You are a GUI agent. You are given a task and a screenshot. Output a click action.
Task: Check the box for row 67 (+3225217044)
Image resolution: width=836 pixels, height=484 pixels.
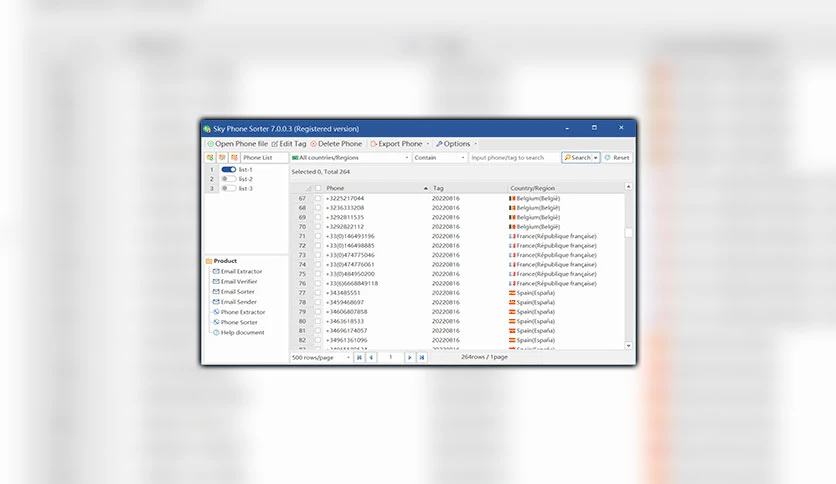coord(318,198)
